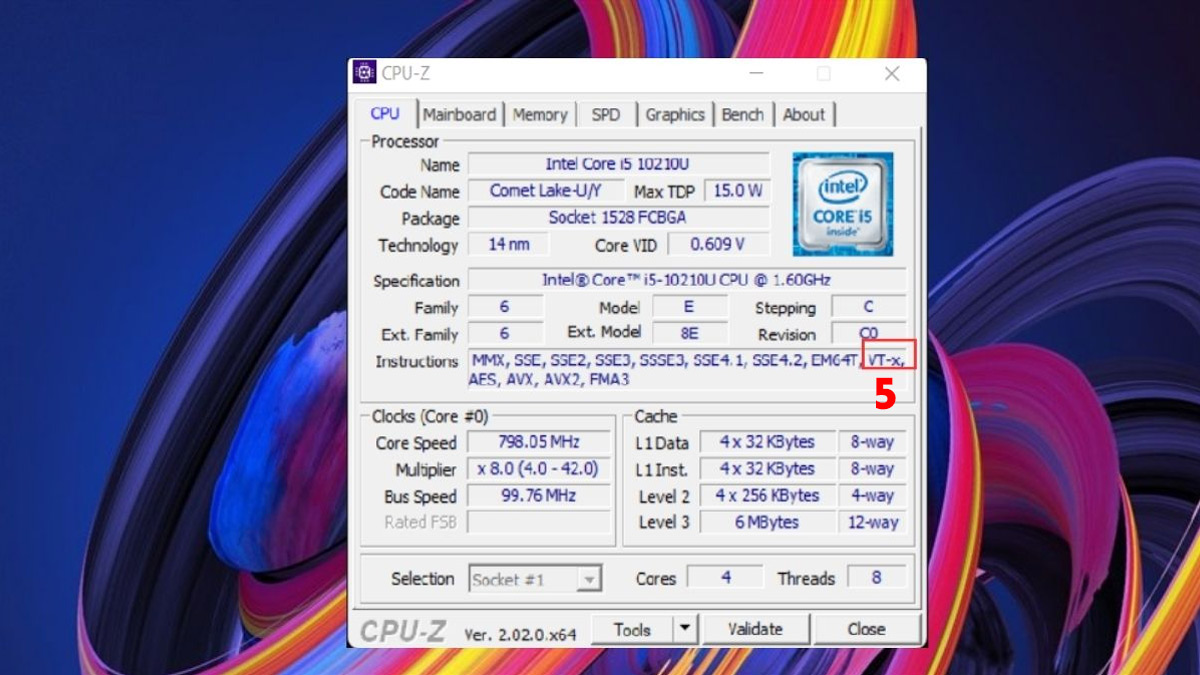Click the Specification field i5-10210U CPU @ 1.60GHz
This screenshot has height=675, width=1200.
coord(687,280)
